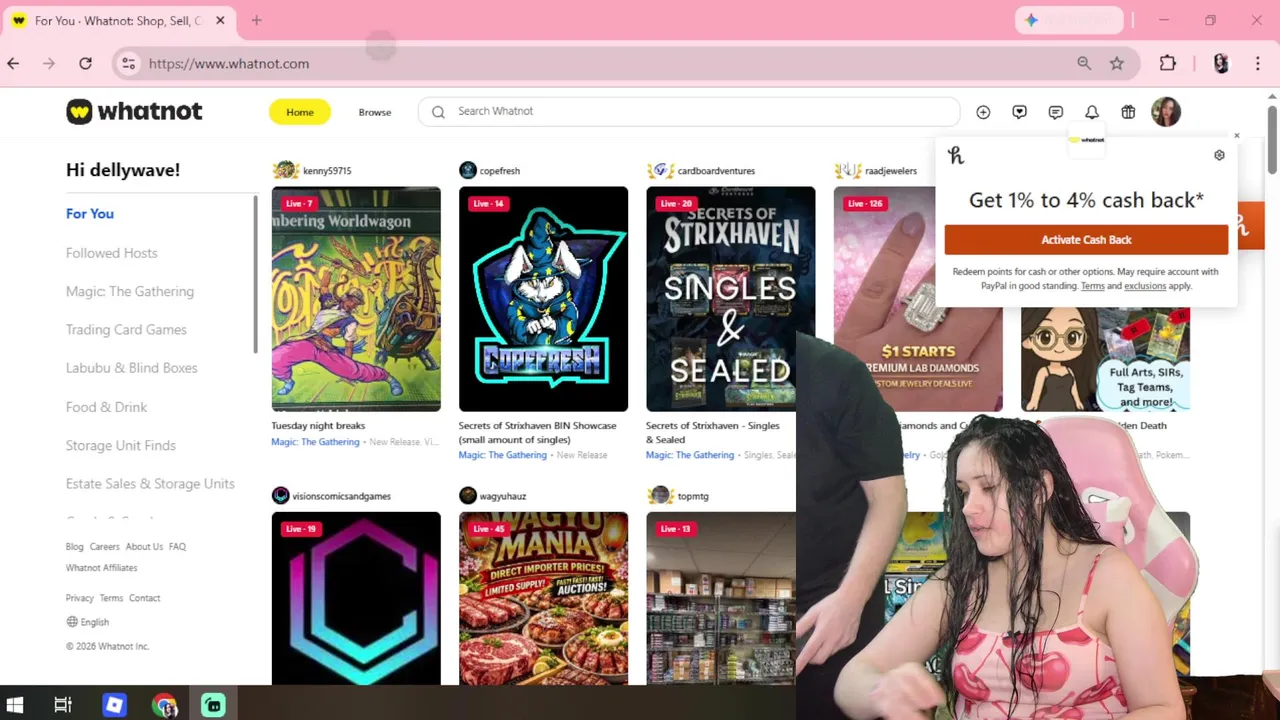Open the Wagyu Mania live stream thumbnail
The width and height of the screenshot is (1280, 720).
(x=543, y=598)
